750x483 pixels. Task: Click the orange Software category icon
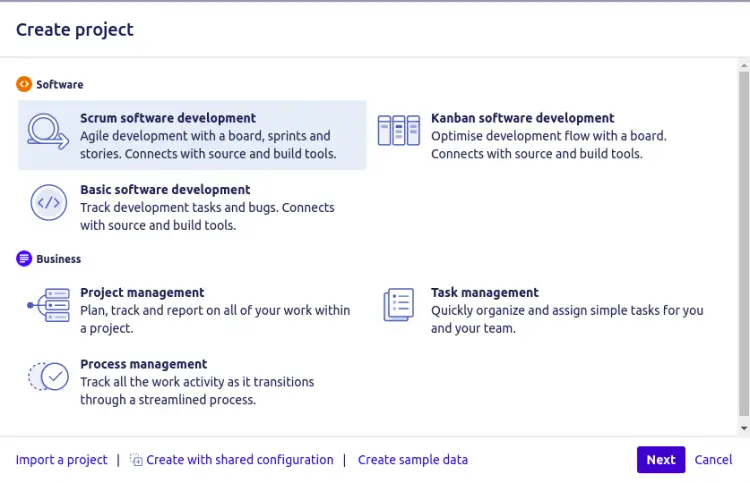coord(24,85)
